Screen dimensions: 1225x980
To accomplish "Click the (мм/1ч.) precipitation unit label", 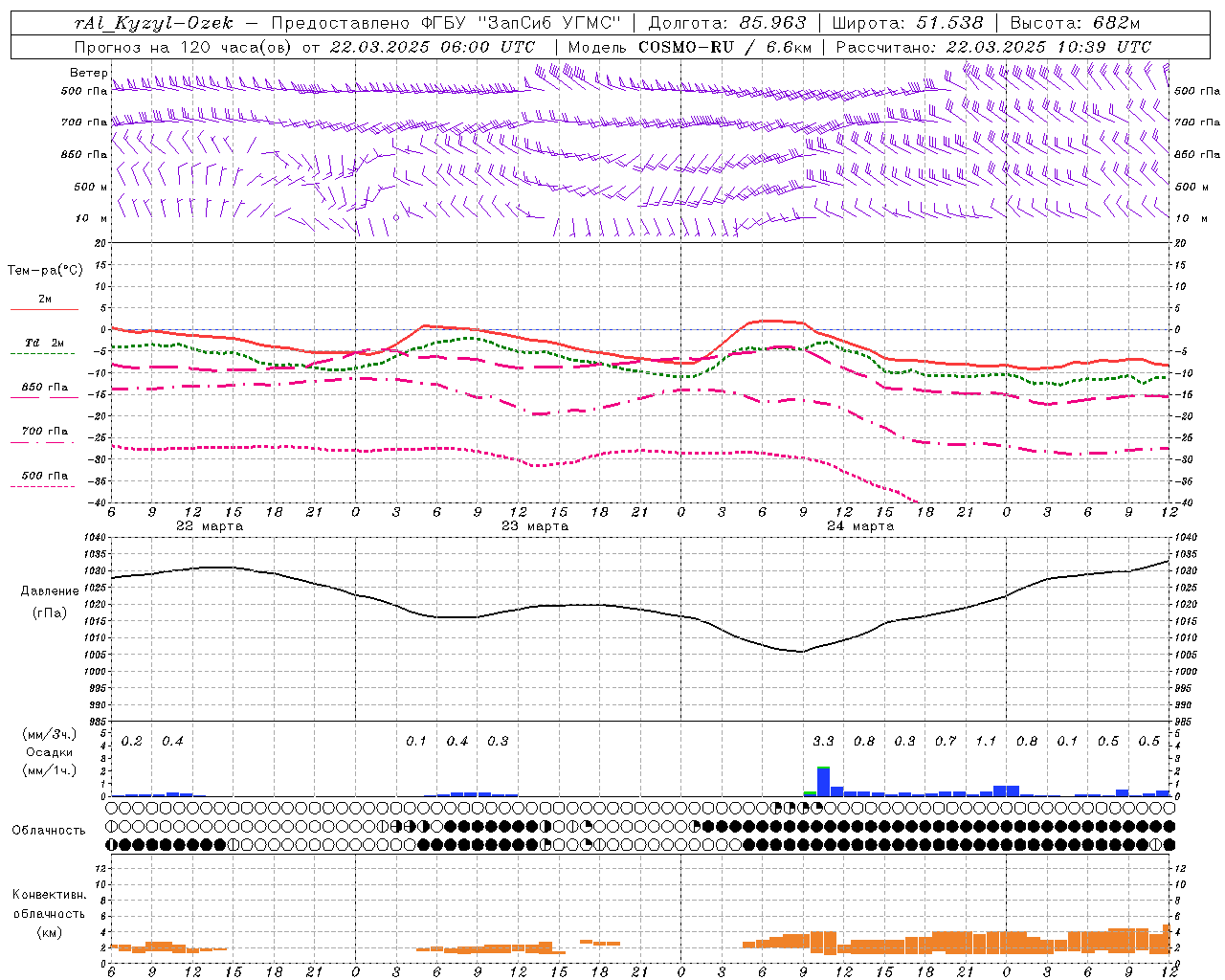I will click(50, 770).
